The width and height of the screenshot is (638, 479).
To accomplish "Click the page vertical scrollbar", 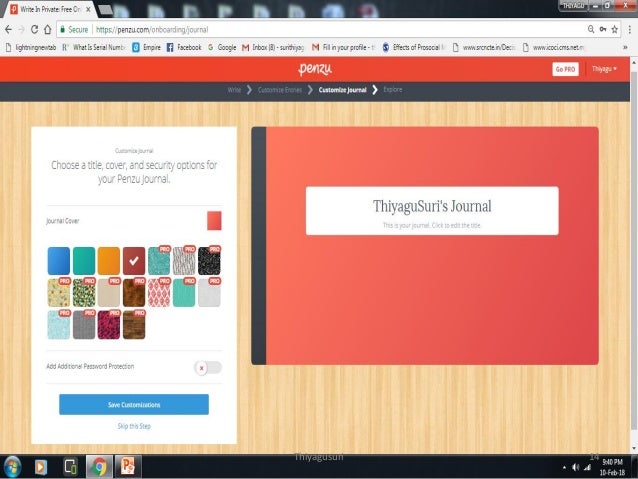I will (x=634, y=250).
